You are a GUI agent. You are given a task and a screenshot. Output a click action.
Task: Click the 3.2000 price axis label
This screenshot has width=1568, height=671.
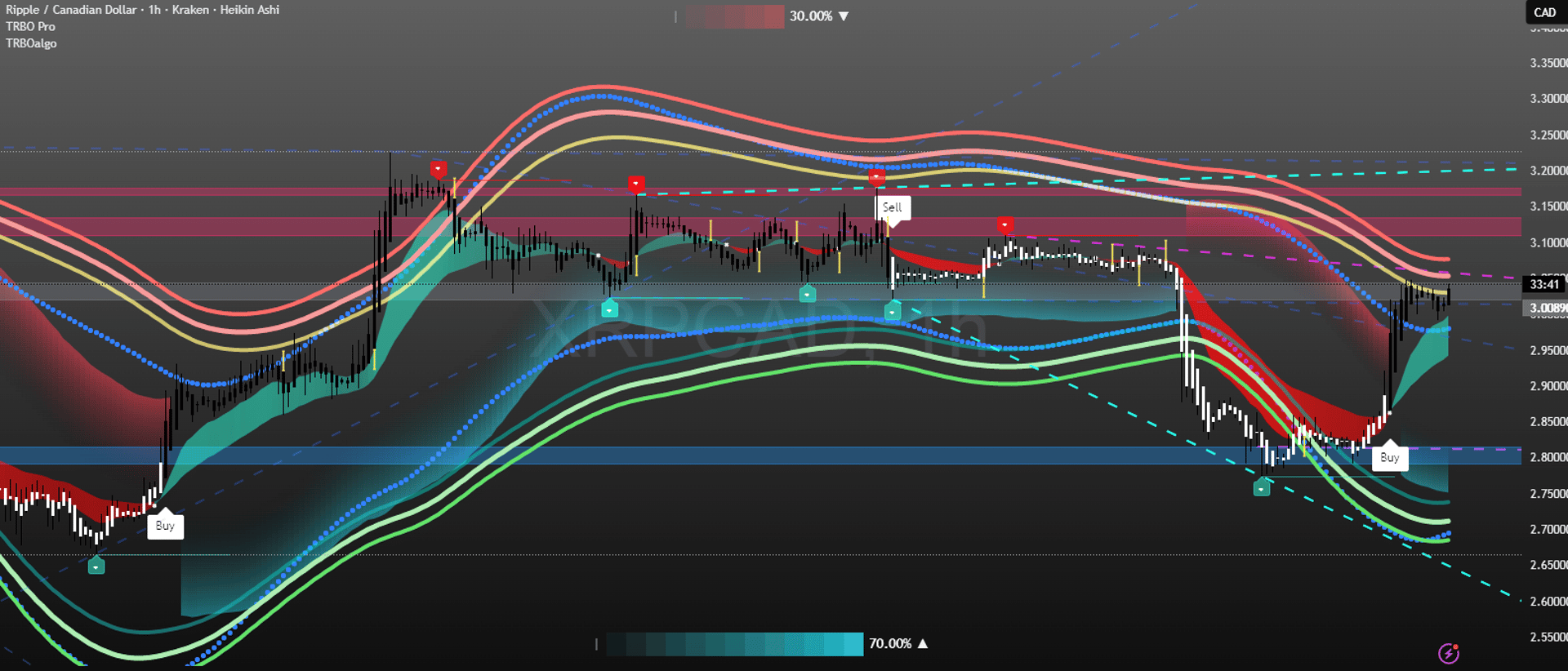[x=1548, y=171]
